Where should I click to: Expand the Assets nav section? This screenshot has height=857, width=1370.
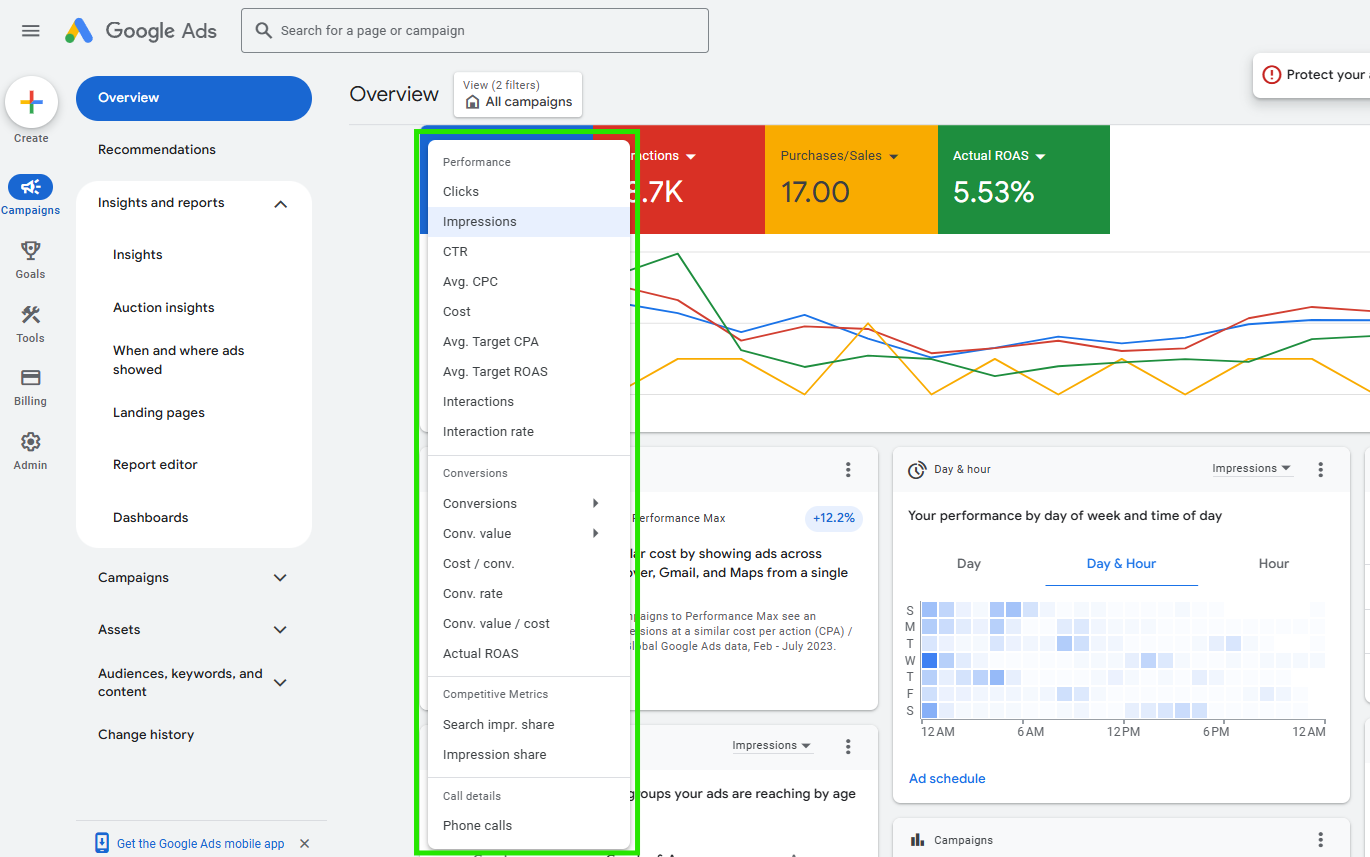point(281,630)
